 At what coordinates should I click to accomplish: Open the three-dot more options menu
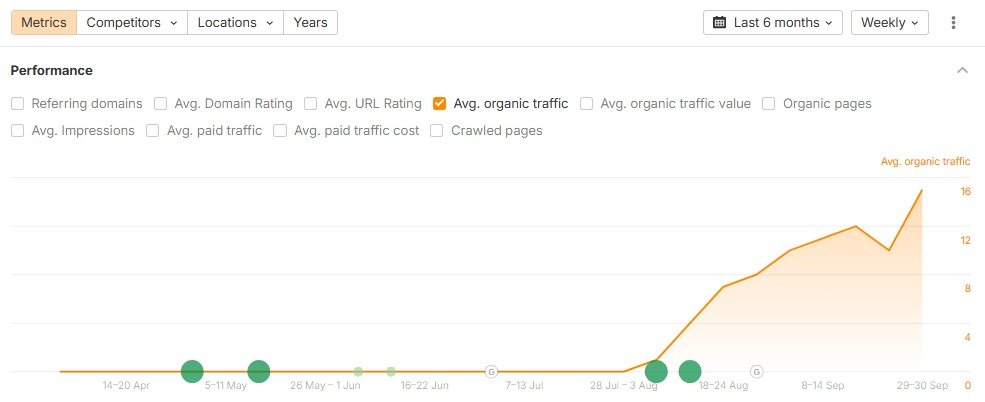(953, 22)
